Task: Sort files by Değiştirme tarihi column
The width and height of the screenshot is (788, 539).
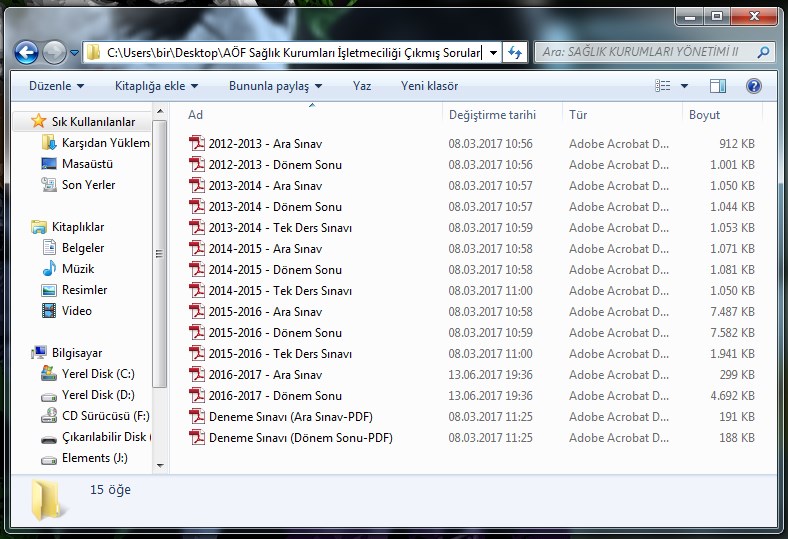Action: [492, 115]
